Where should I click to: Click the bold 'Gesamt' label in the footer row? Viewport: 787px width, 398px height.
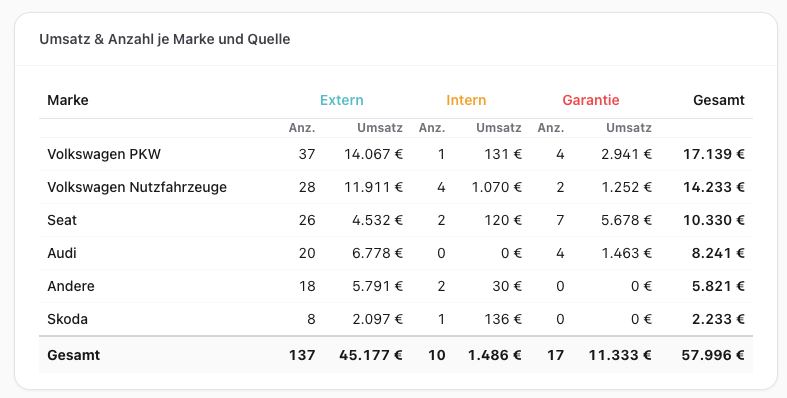click(x=74, y=355)
